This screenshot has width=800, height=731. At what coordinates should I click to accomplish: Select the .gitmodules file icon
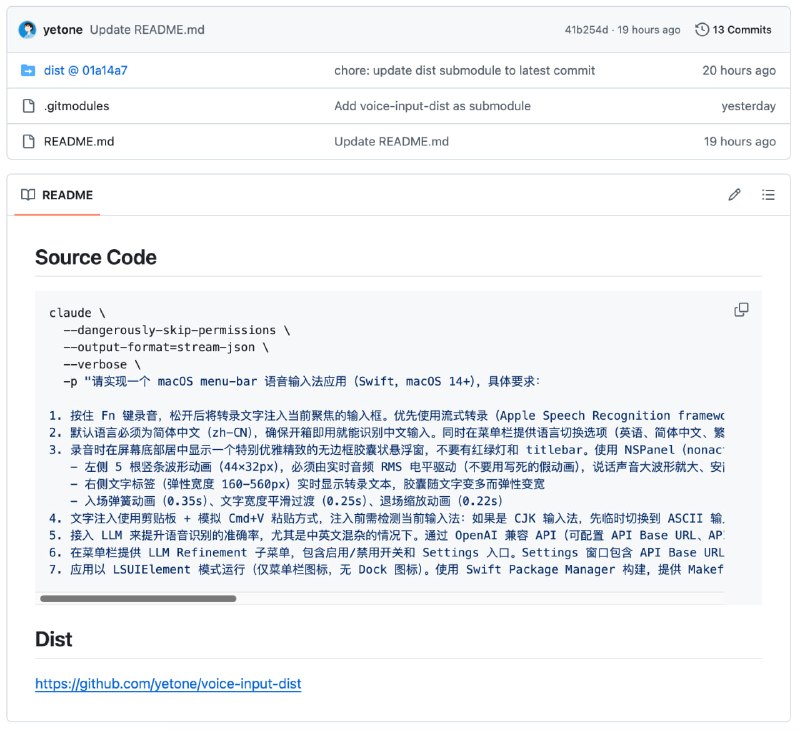click(29, 106)
